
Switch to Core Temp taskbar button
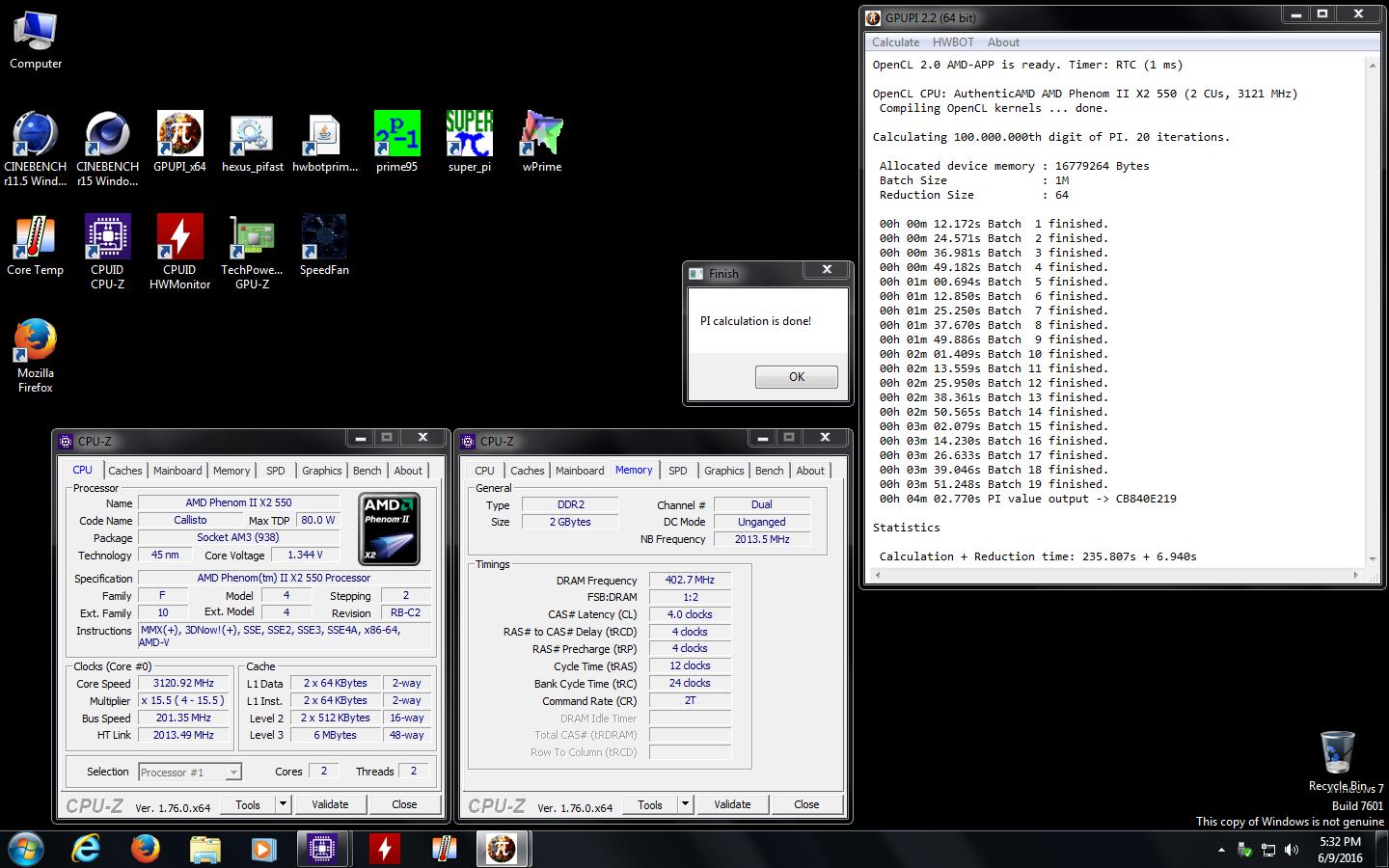444,849
